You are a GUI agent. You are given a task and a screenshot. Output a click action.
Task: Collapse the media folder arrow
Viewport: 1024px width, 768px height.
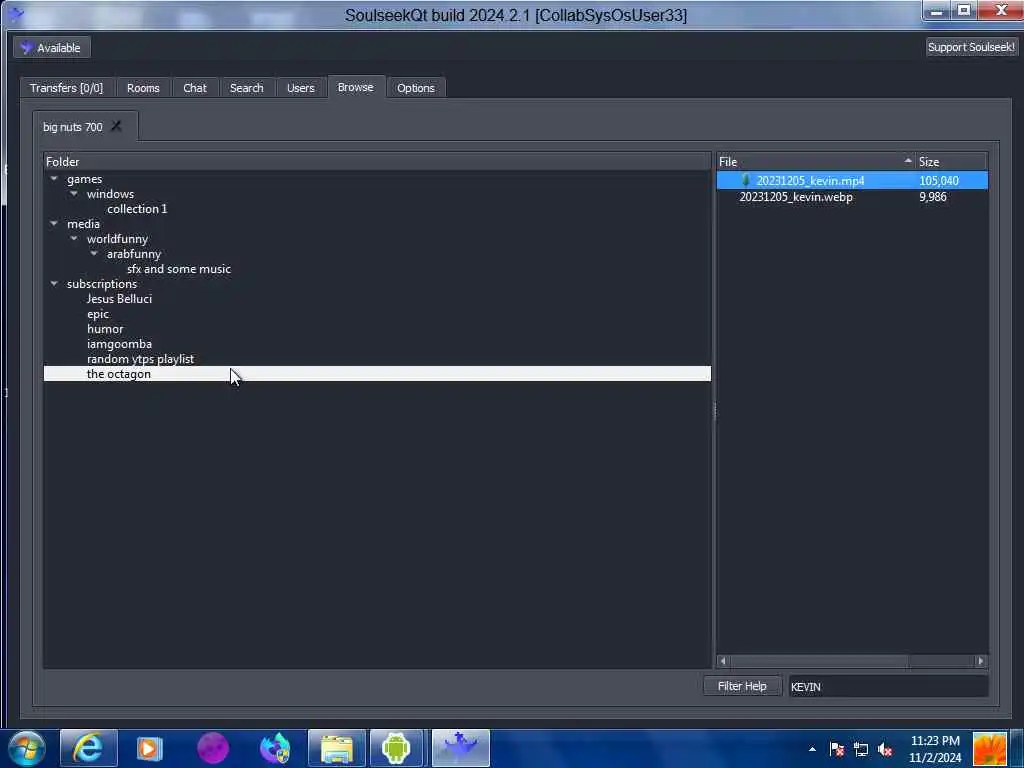[x=54, y=223]
